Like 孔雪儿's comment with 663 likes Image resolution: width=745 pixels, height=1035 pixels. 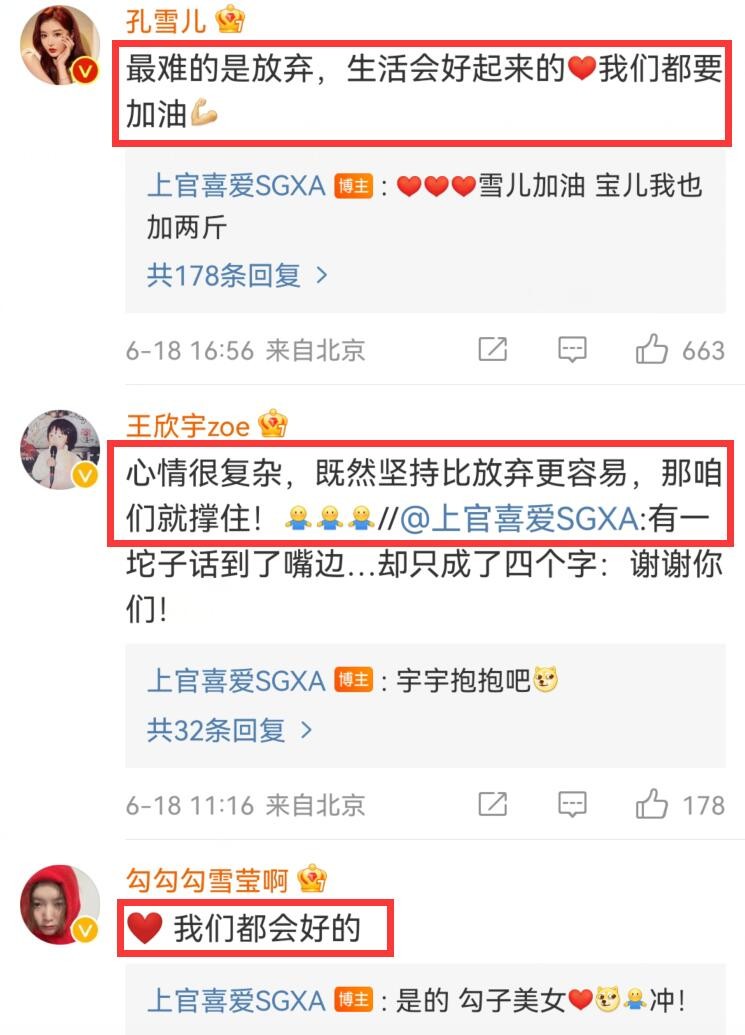tap(651, 349)
